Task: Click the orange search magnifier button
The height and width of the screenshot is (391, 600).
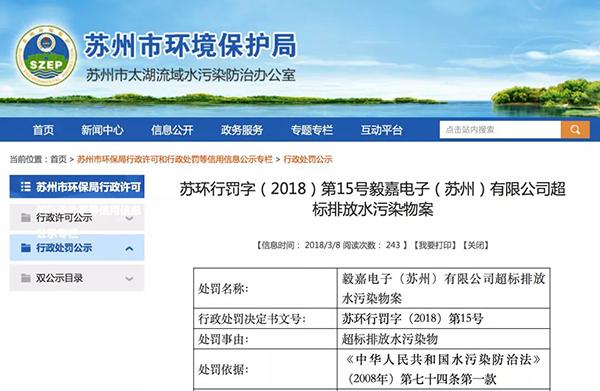Action: pos(575,130)
